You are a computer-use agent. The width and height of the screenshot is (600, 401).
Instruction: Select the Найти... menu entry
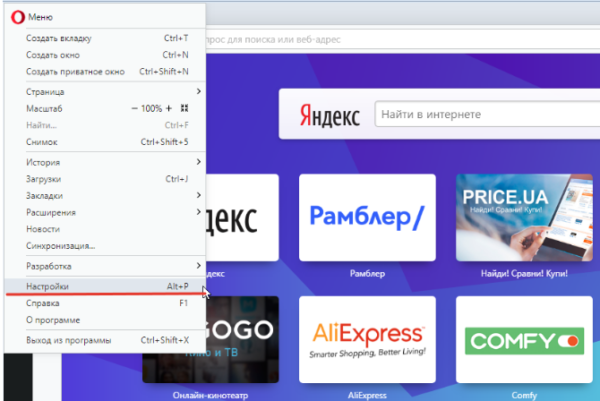(x=105, y=126)
